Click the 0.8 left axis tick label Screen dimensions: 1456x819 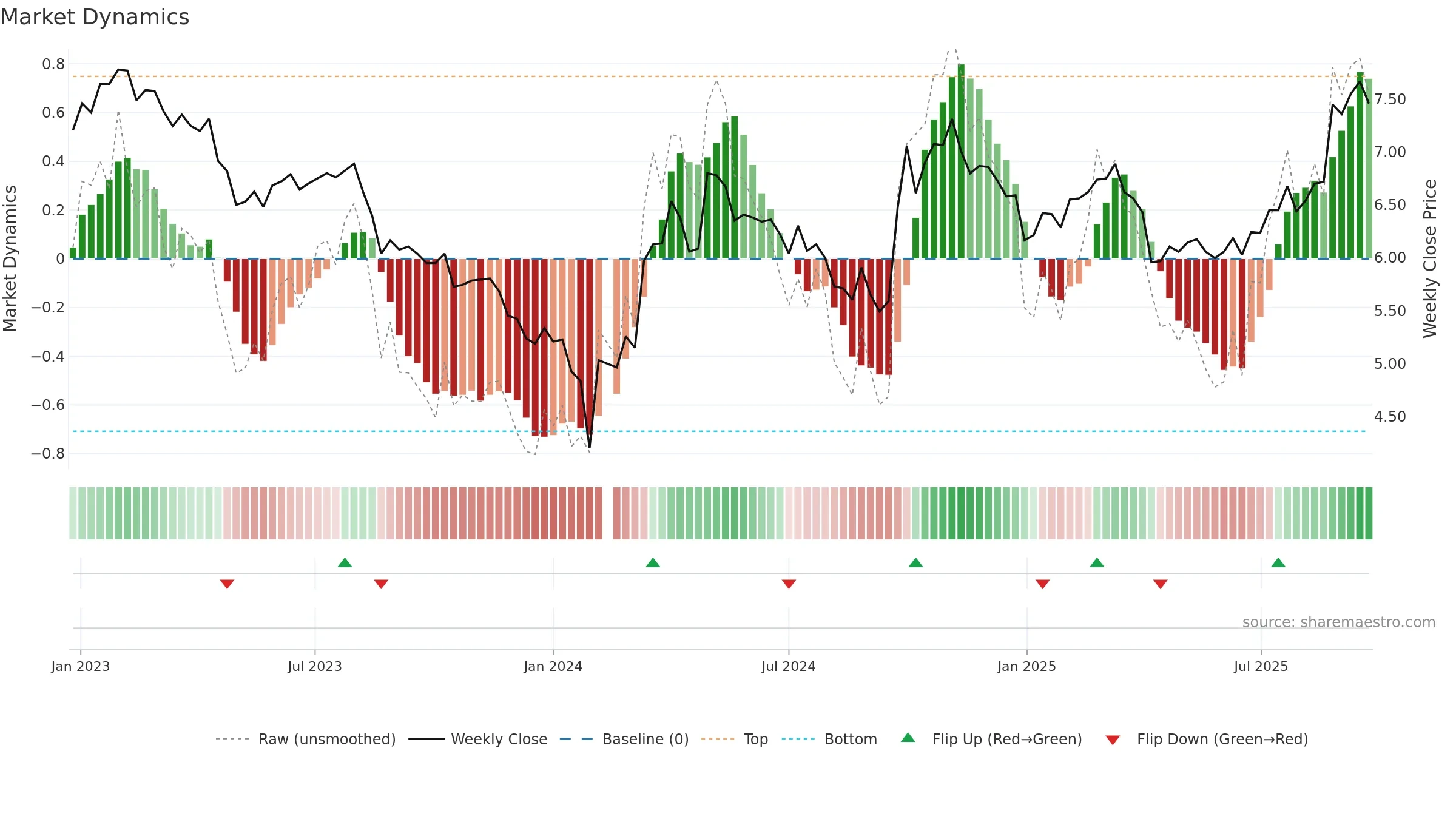click(x=53, y=64)
